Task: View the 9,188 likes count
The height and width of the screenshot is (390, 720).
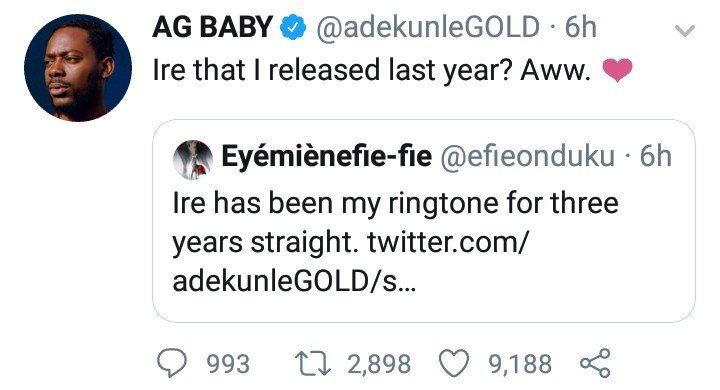Action: coord(520,364)
